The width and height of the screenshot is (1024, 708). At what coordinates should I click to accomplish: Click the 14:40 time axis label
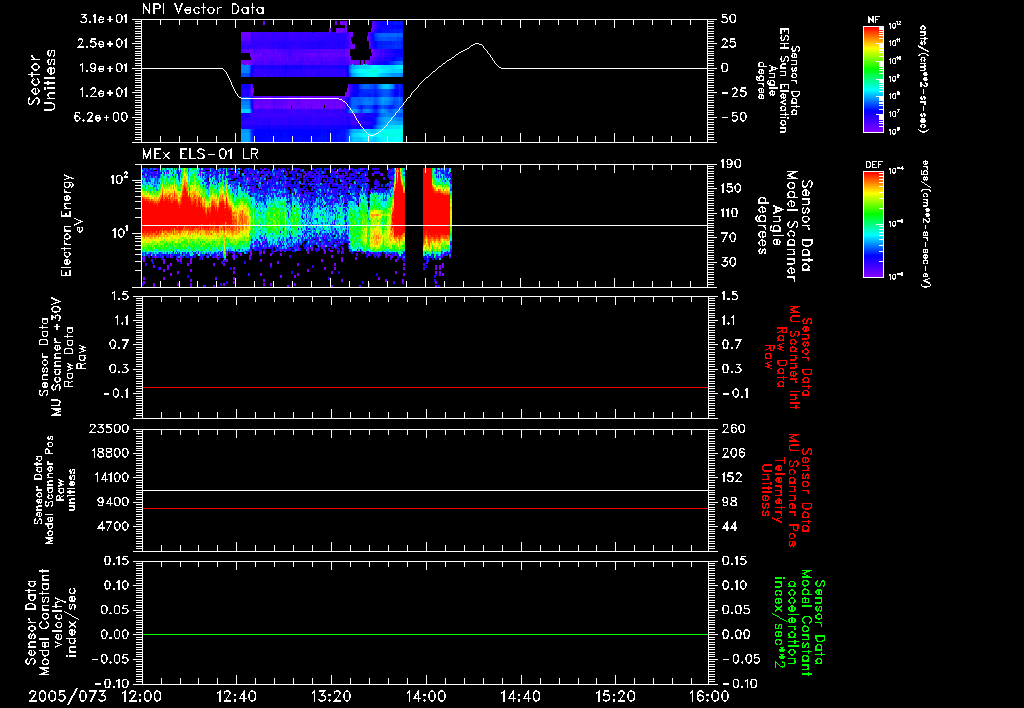point(520,696)
